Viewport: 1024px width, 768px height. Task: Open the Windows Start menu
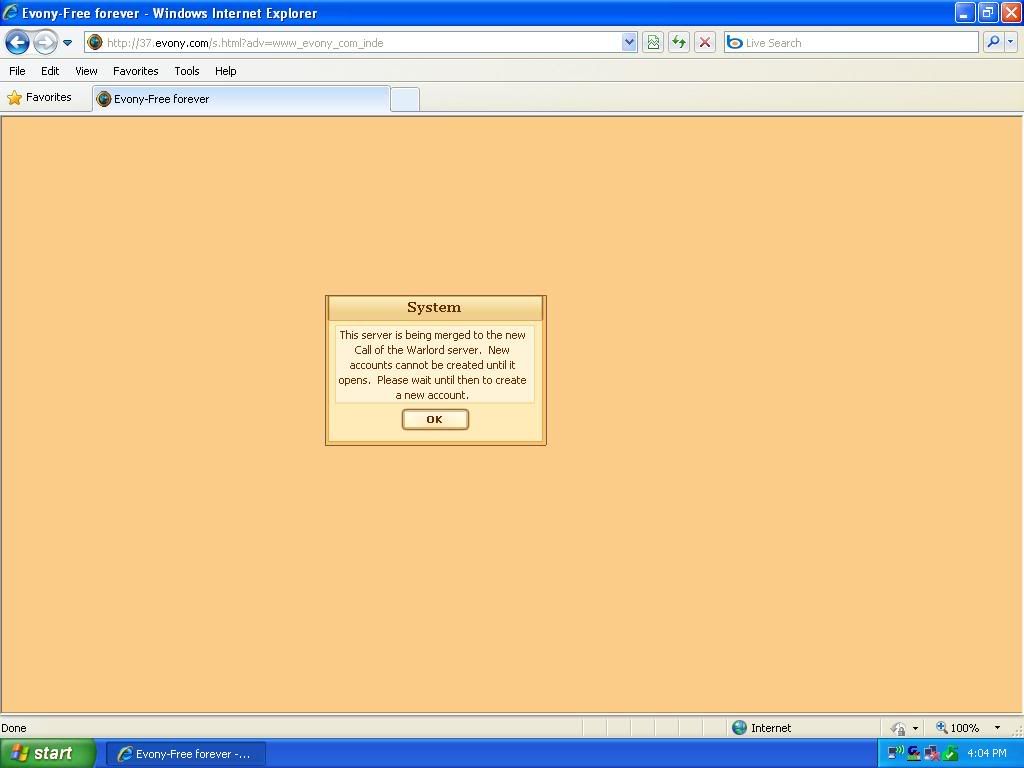pos(47,754)
